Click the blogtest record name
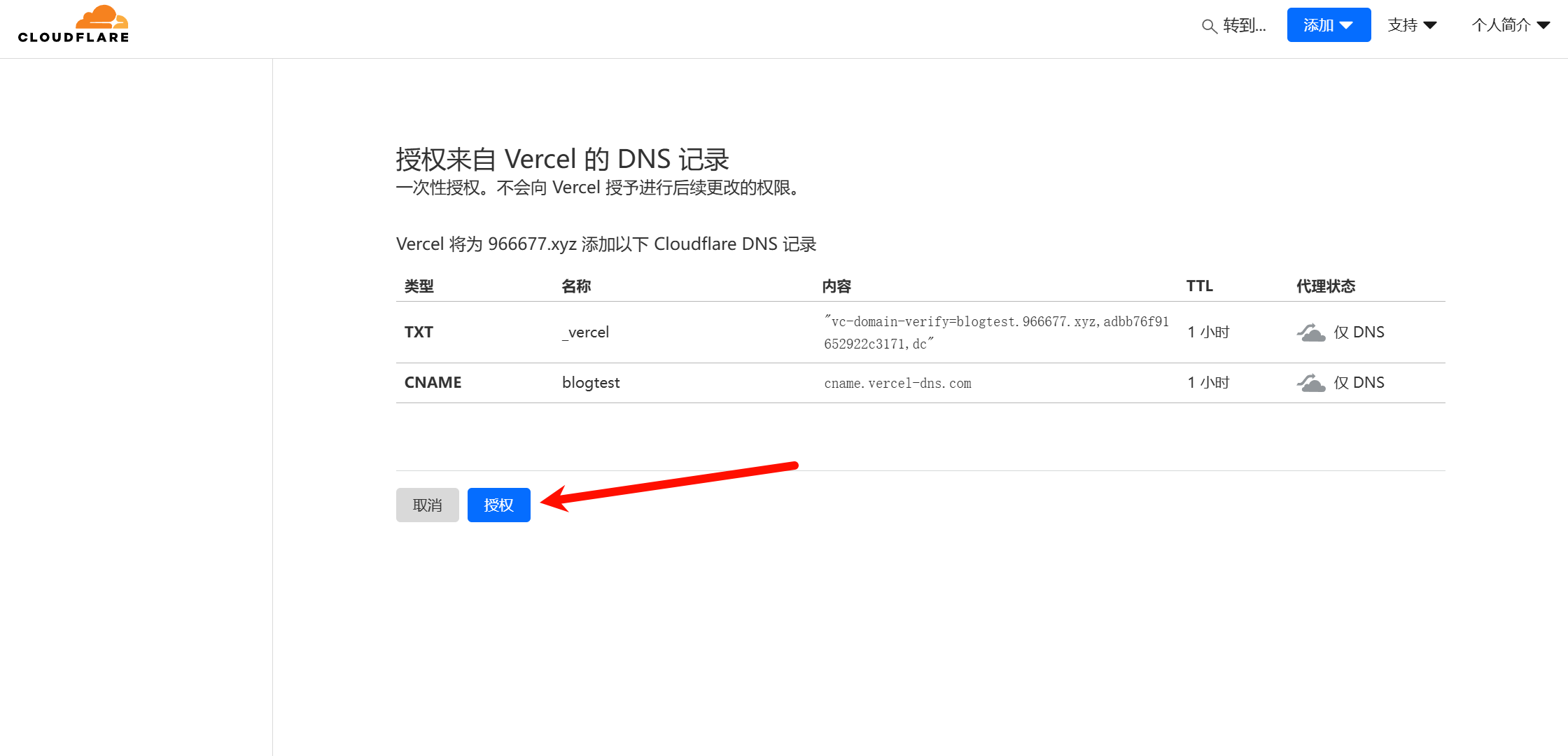The height and width of the screenshot is (756, 1568). [591, 383]
